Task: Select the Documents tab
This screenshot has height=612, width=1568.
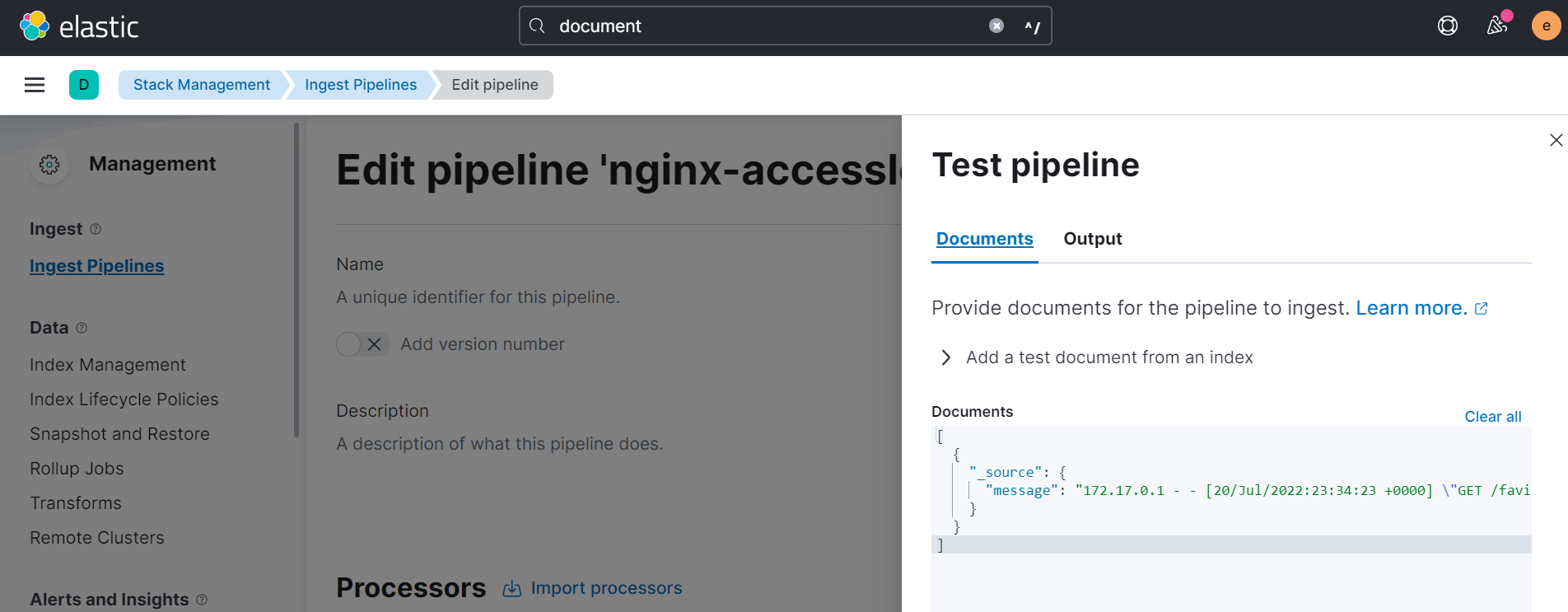Action: click(x=984, y=239)
